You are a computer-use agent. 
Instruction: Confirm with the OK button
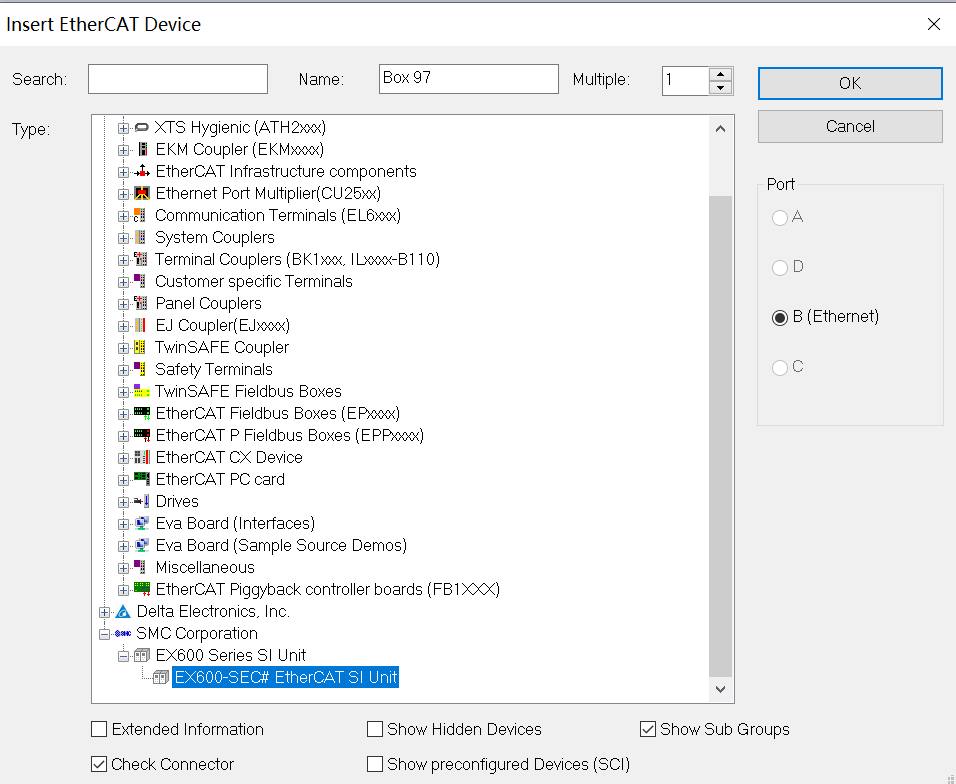pos(850,83)
